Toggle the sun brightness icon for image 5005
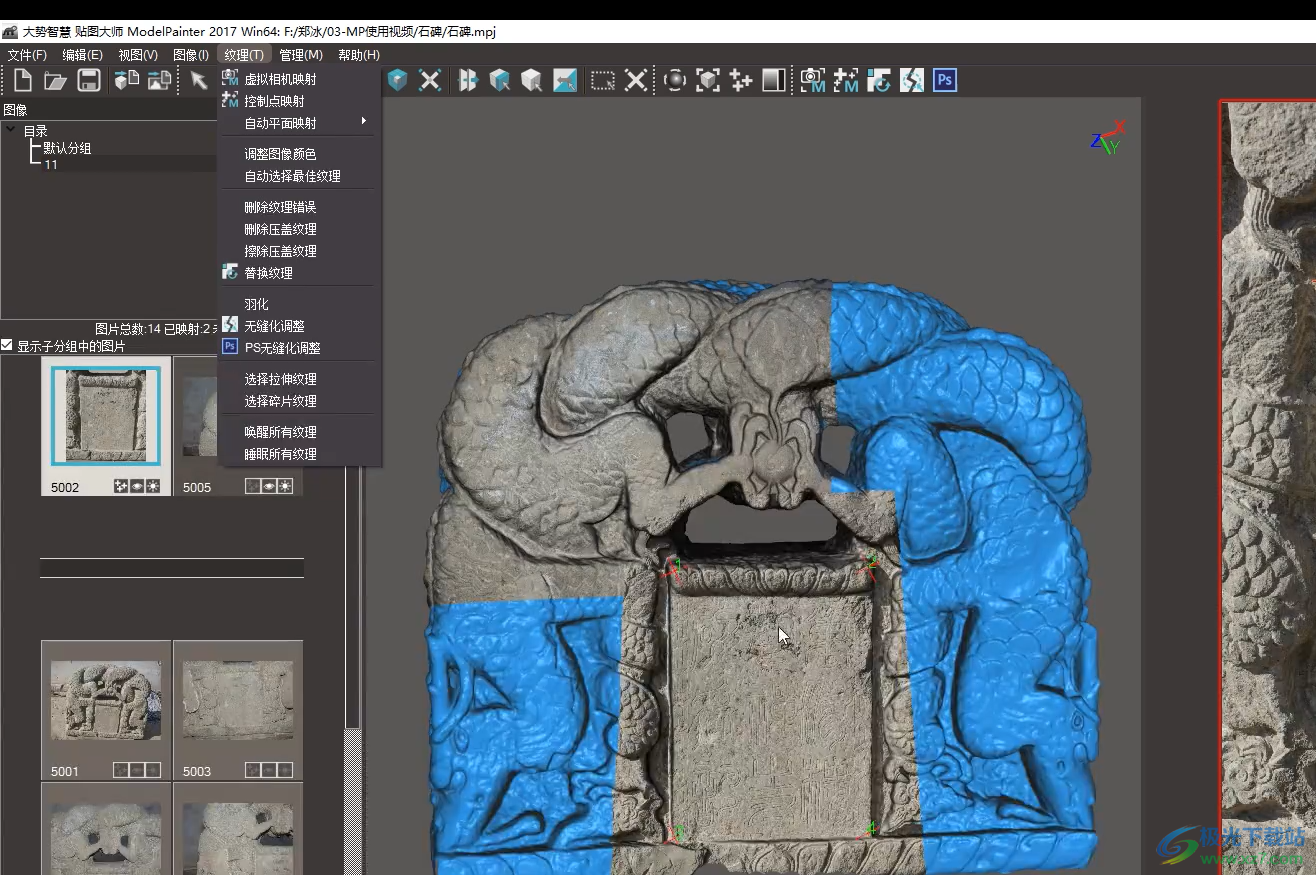This screenshot has width=1316, height=875. pos(285,486)
